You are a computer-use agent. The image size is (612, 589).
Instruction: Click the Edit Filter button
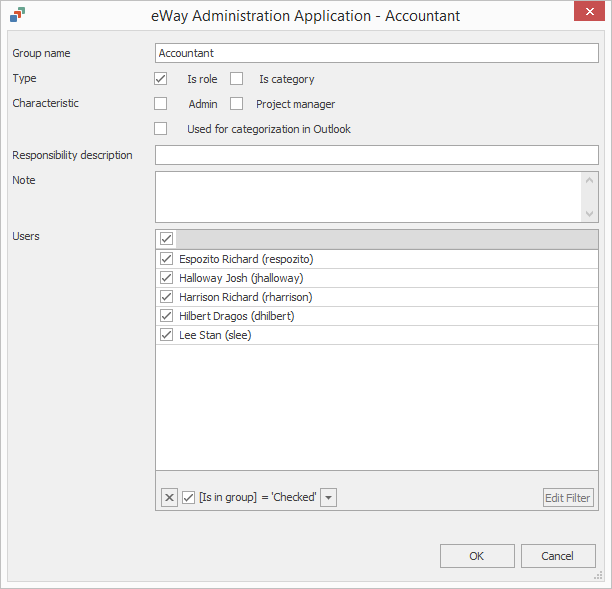(x=568, y=498)
